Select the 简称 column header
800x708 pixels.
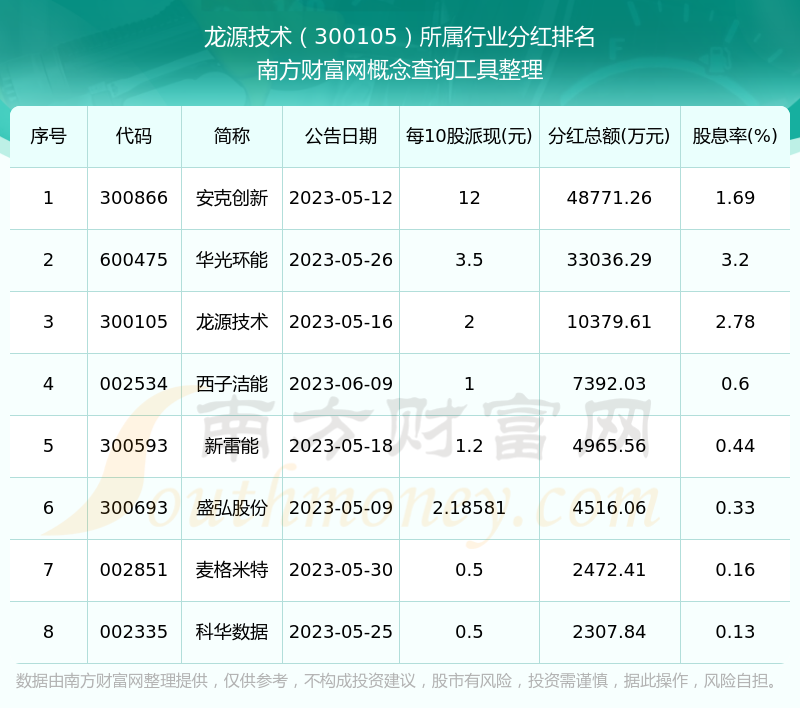point(232,136)
